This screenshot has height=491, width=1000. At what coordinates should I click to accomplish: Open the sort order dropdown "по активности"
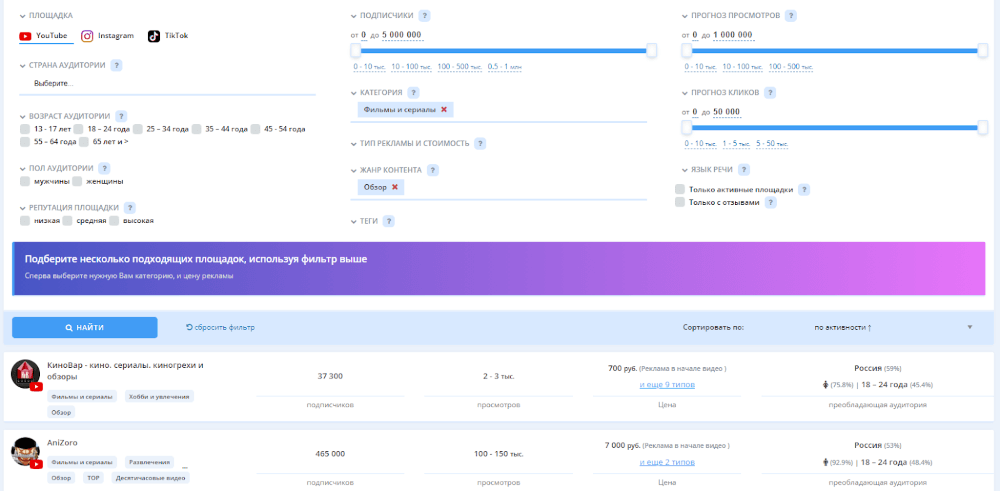[891, 327]
